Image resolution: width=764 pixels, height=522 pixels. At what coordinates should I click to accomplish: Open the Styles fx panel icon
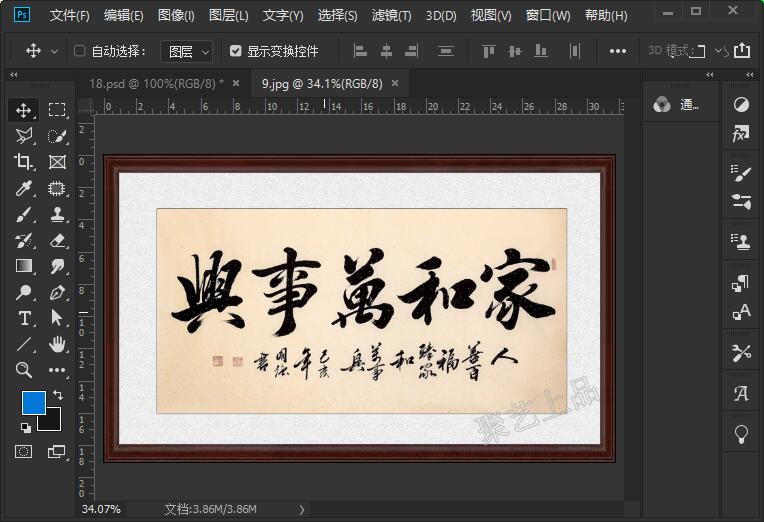pos(741,133)
